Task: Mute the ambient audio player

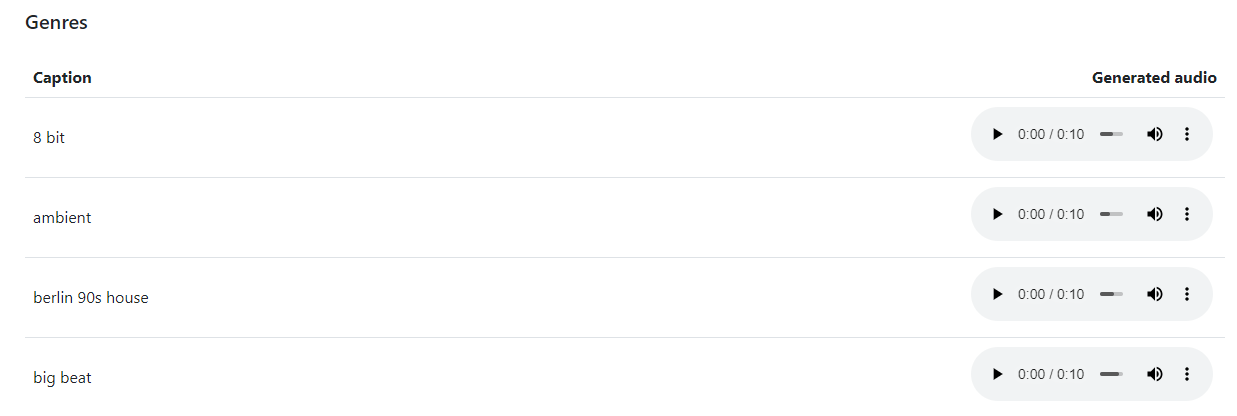Action: coord(1154,214)
